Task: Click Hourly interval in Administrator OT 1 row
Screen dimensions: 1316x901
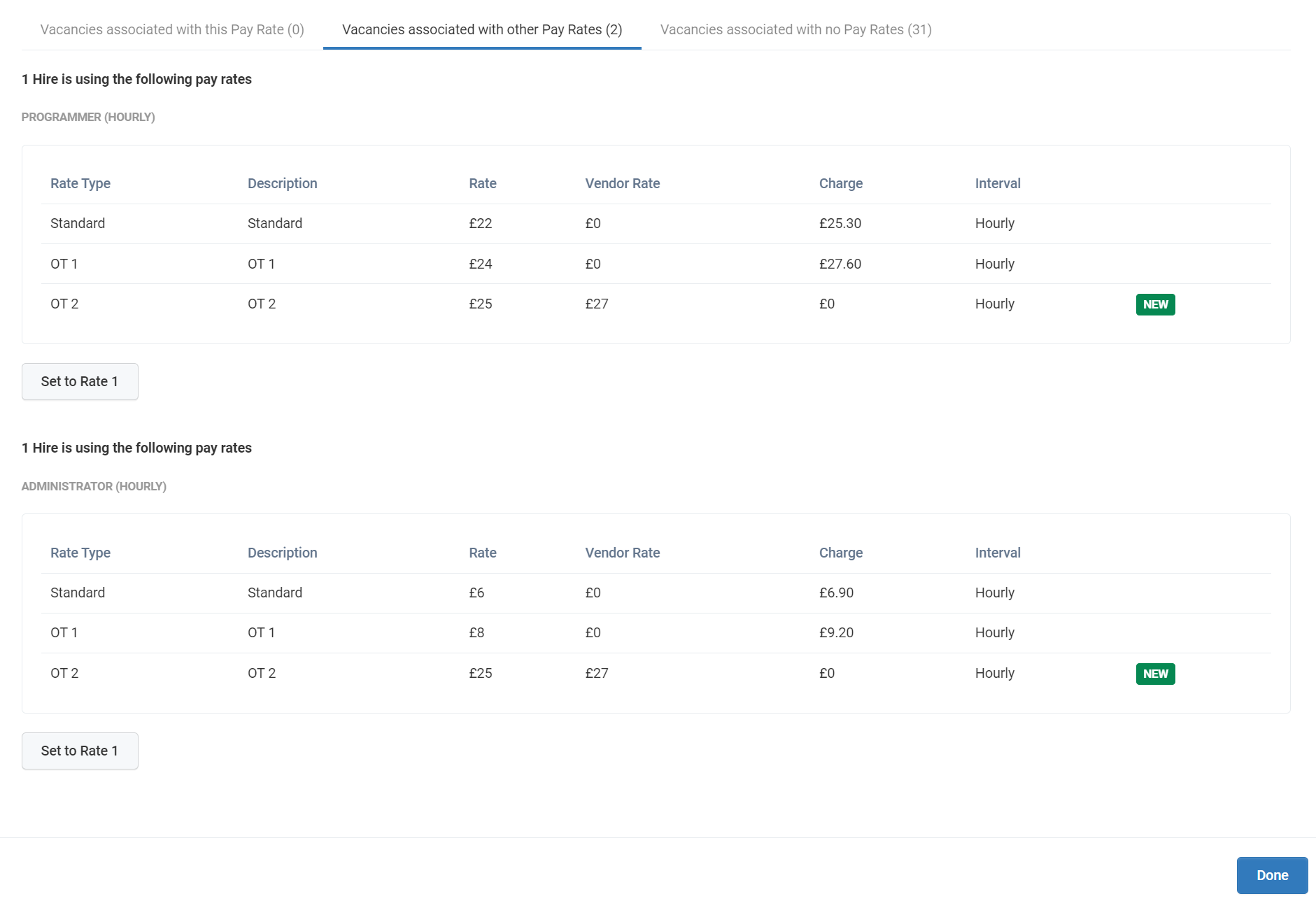Action: coord(994,632)
